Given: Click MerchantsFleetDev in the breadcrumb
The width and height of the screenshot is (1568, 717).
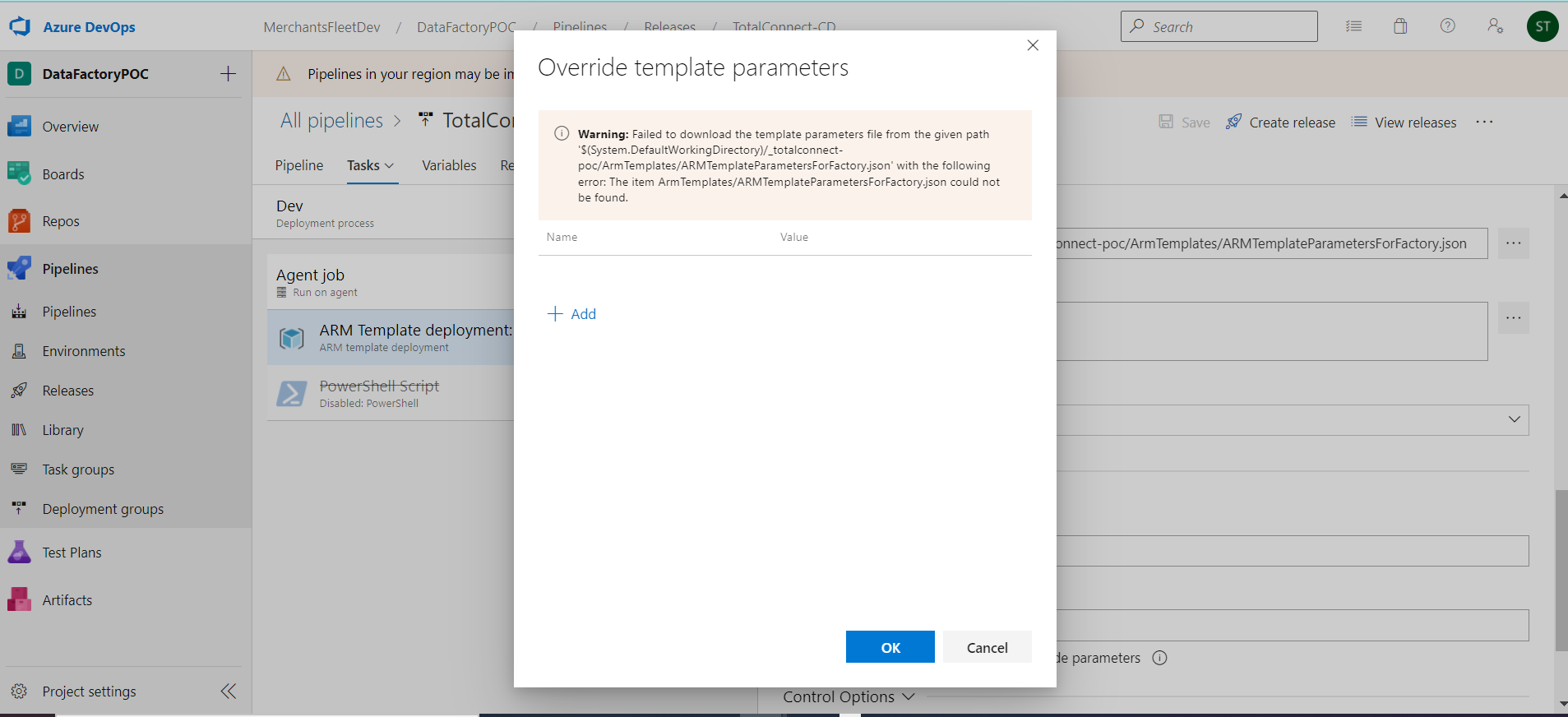Looking at the screenshot, I should pos(321,27).
